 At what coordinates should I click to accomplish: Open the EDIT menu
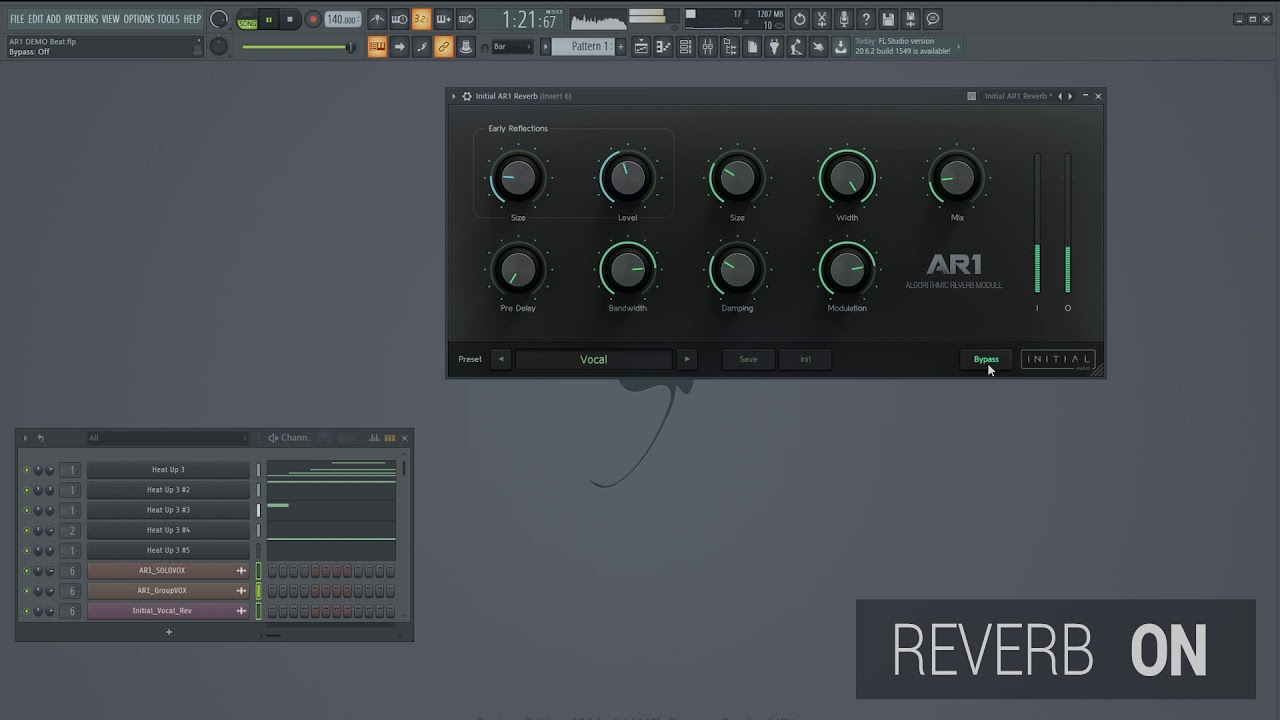pos(36,19)
